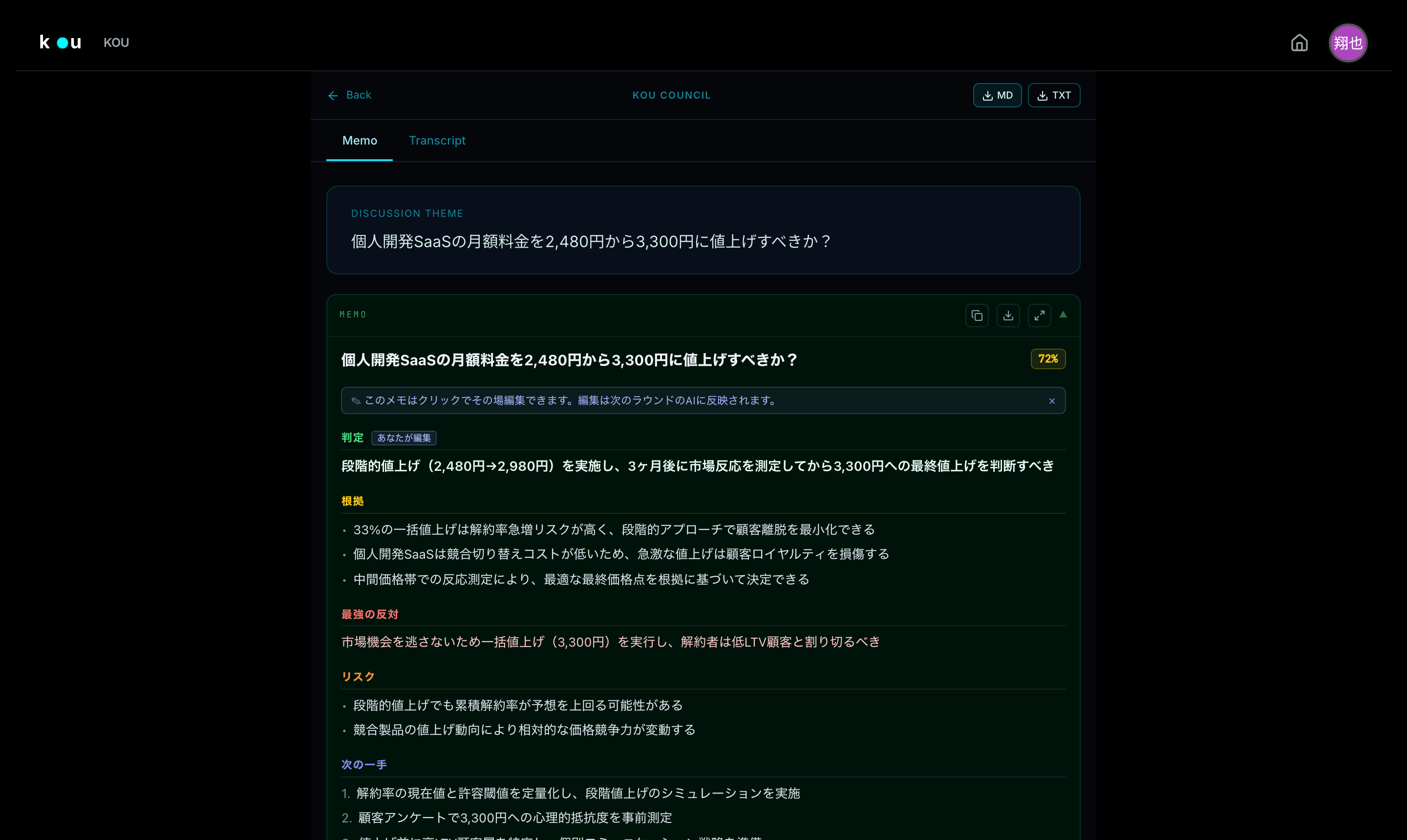Edit the risk bullet about 累積解約率

(x=517, y=705)
